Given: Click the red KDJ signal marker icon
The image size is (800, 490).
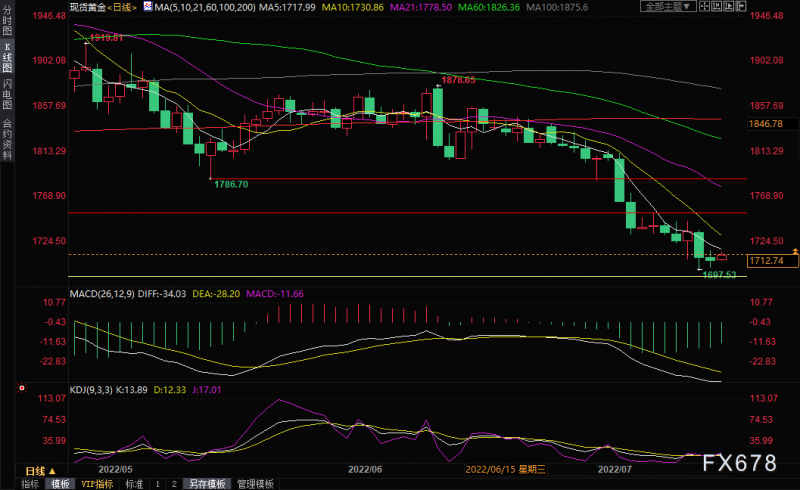Looking at the screenshot, I should [x=21, y=389].
